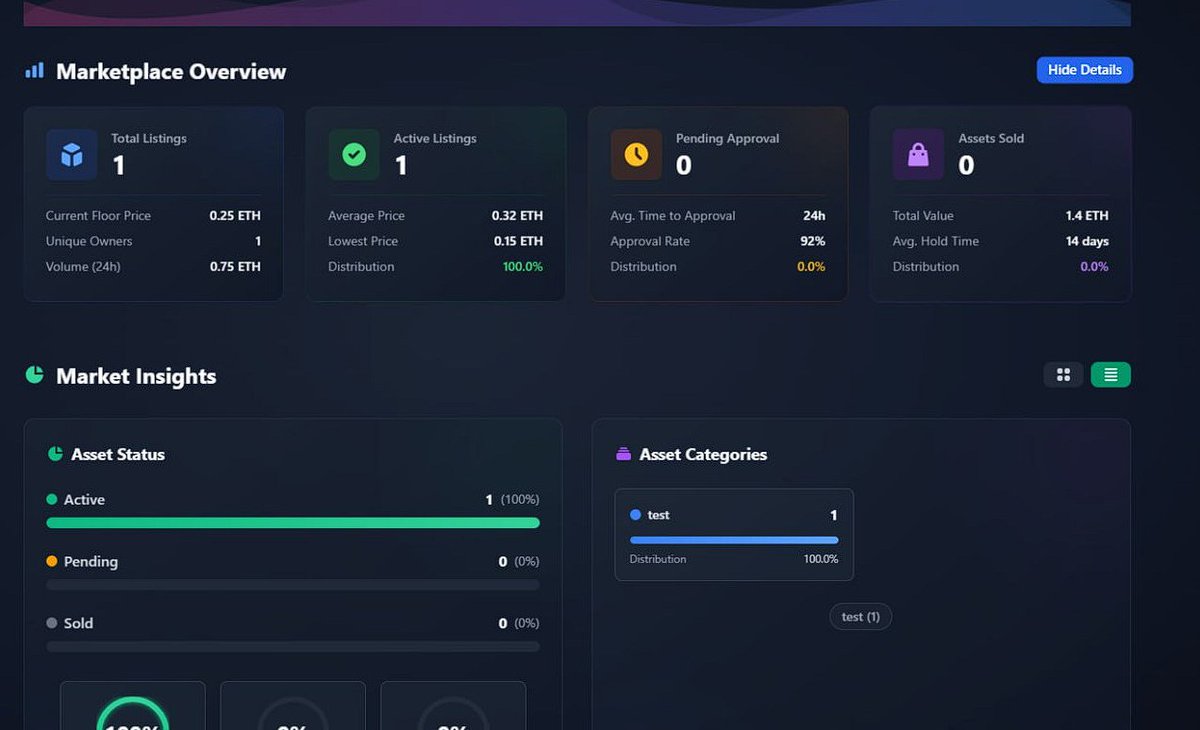The height and width of the screenshot is (730, 1200).
Task: Click the Asset Status pie icon
Action: tap(55, 454)
